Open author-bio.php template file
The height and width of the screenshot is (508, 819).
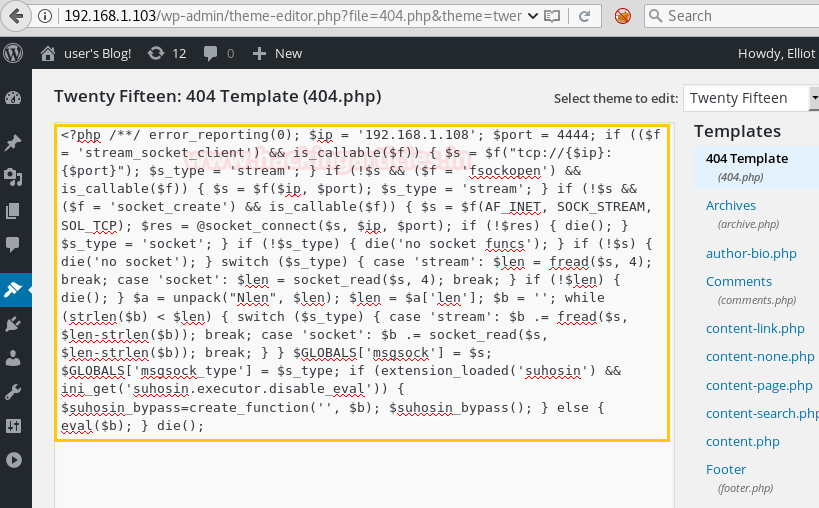[751, 254]
